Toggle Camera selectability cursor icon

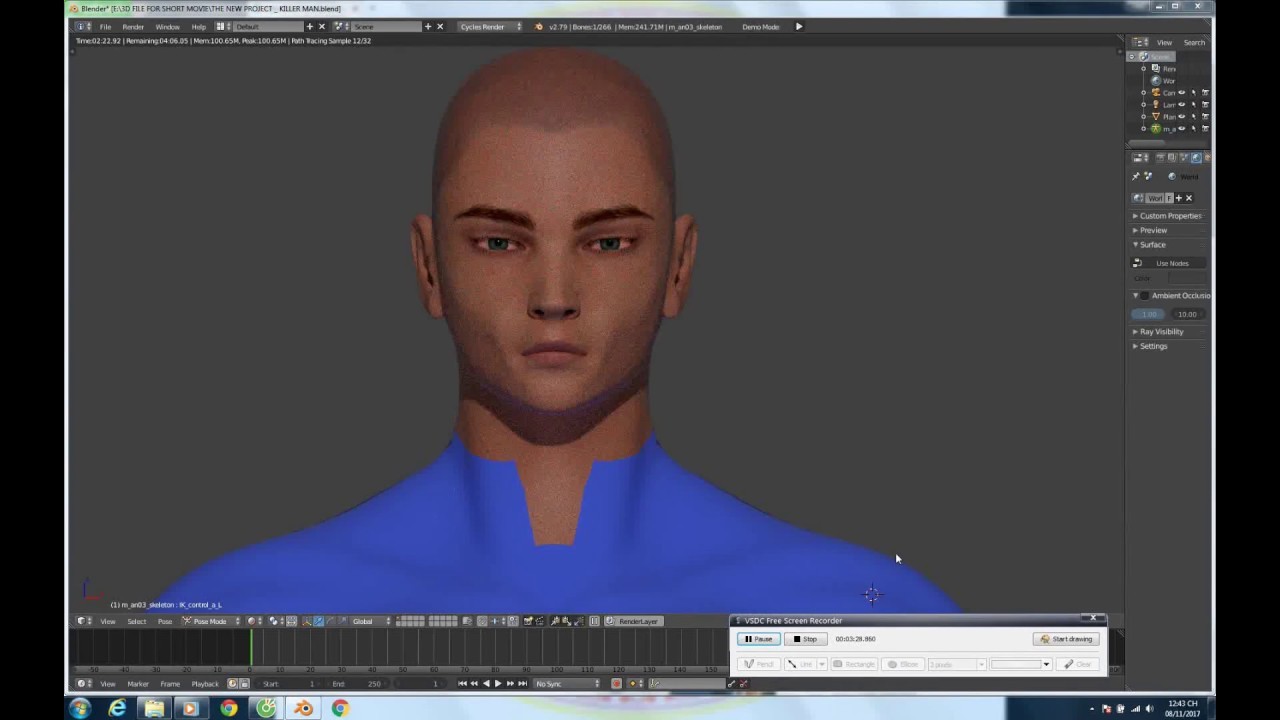[x=1193, y=93]
